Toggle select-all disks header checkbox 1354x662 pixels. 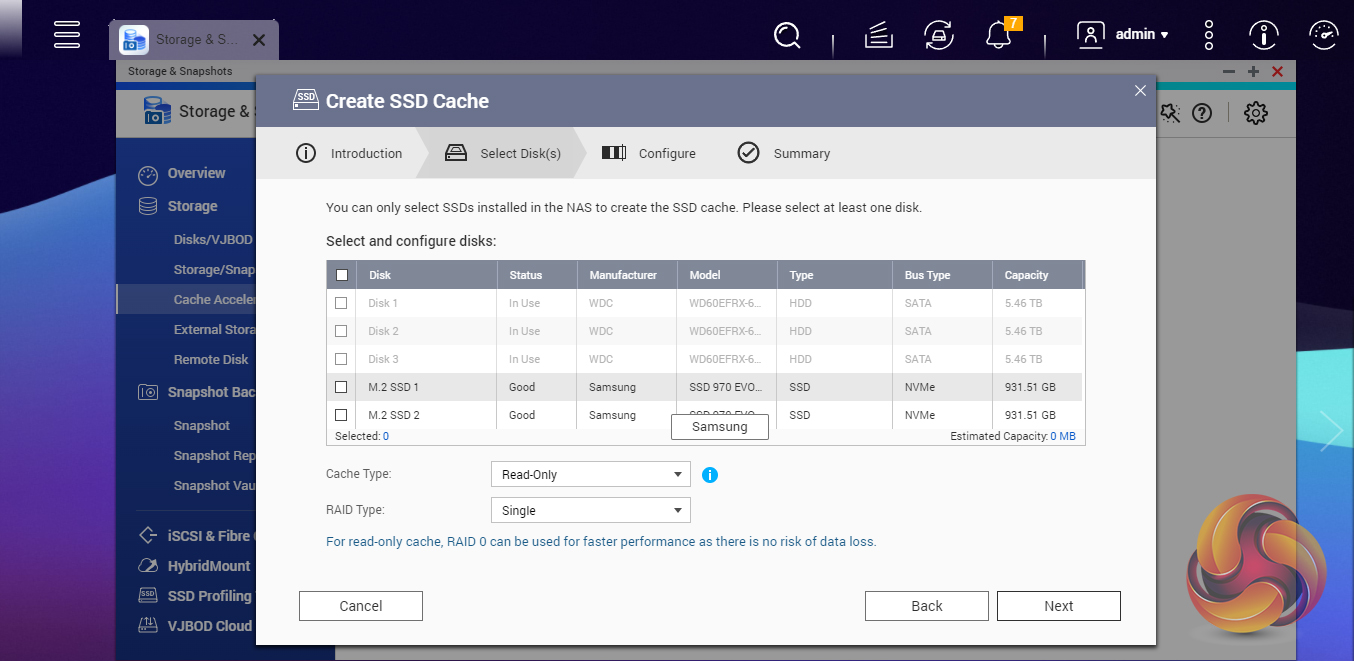342,275
